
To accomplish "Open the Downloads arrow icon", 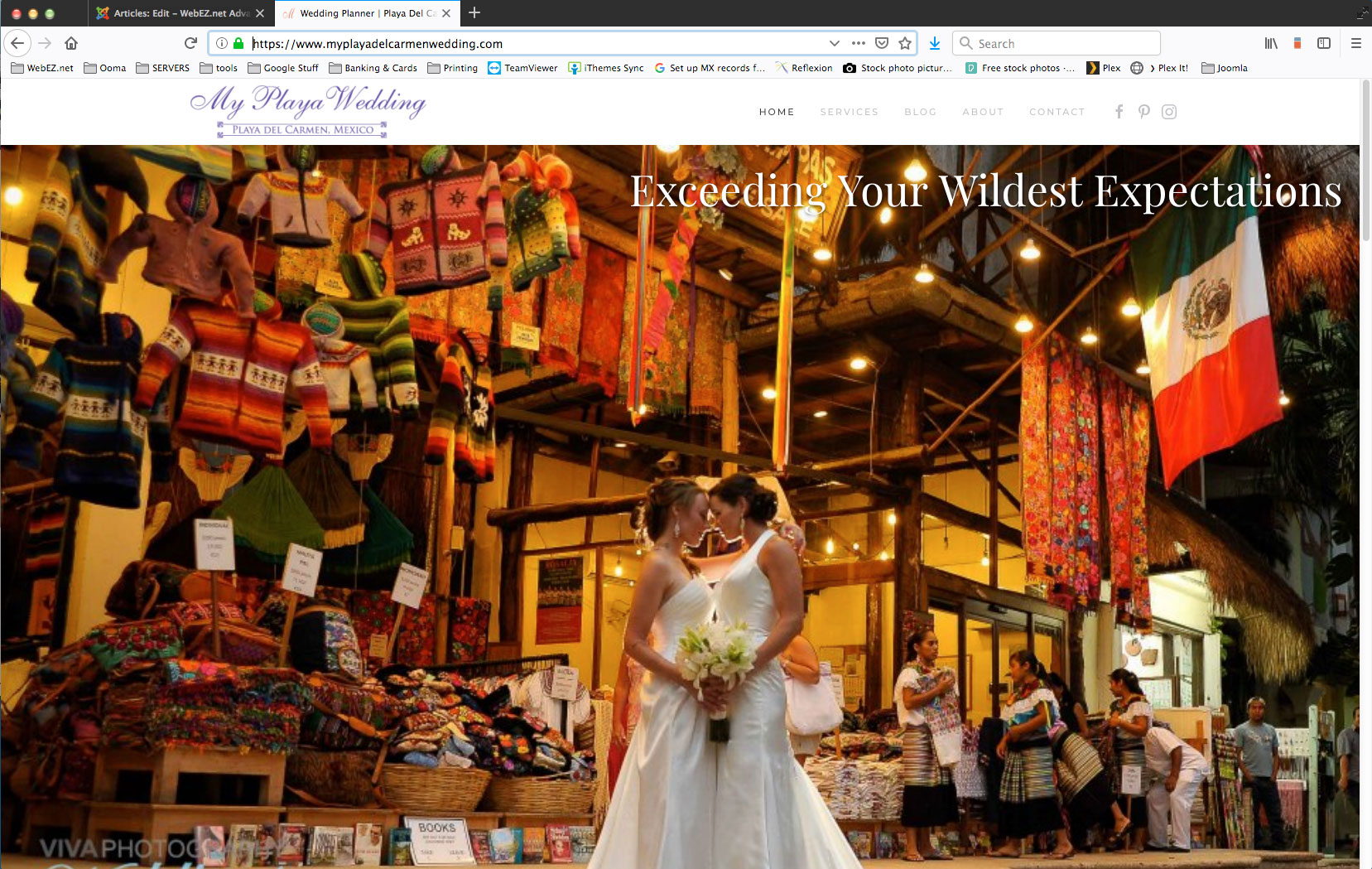I will pyautogui.click(x=935, y=43).
